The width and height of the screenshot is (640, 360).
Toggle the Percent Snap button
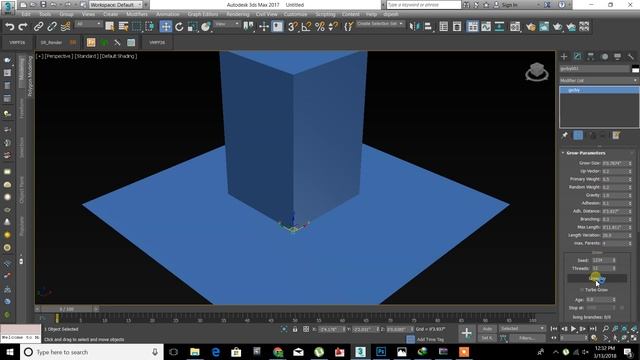[320, 27]
